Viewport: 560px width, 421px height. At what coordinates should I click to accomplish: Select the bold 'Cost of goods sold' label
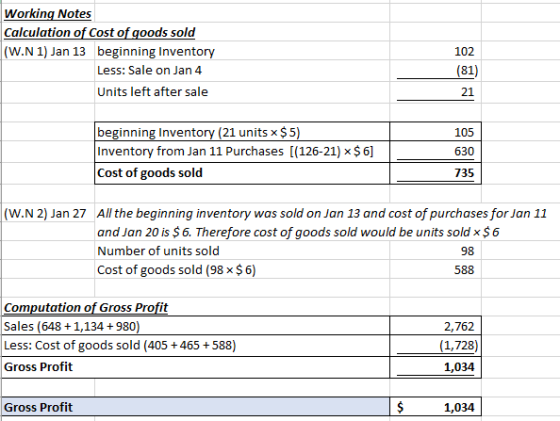150,173
